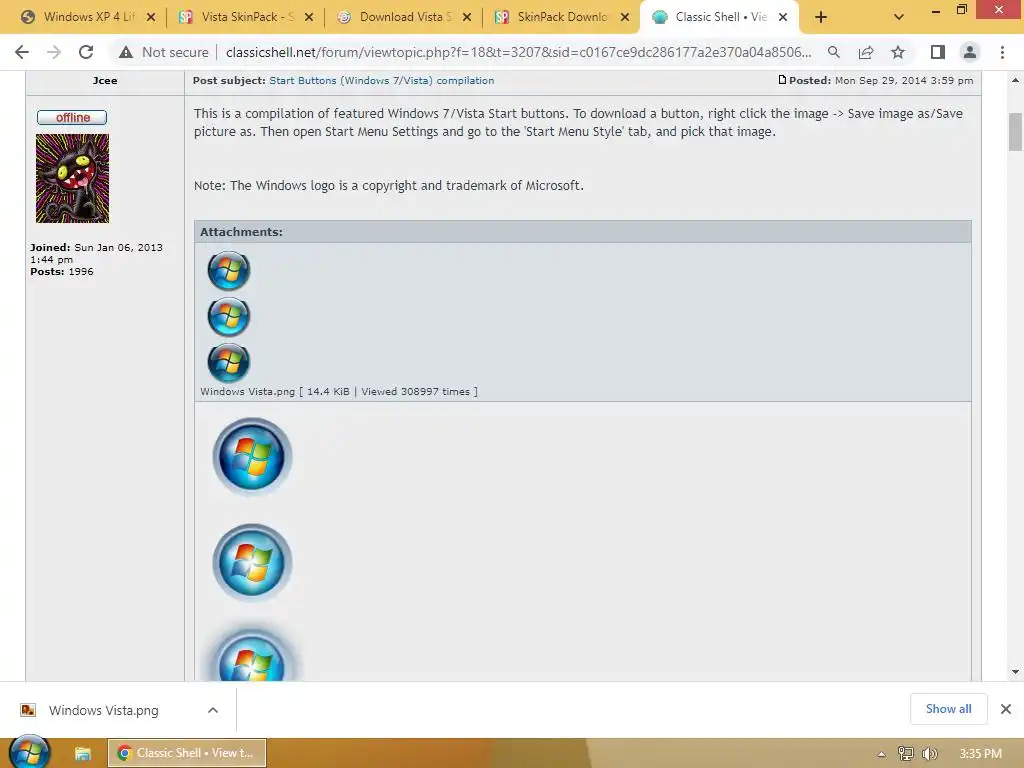The image size is (1024, 768).
Task: Click the 3:35 PM taskbar clock
Action: coord(980,754)
